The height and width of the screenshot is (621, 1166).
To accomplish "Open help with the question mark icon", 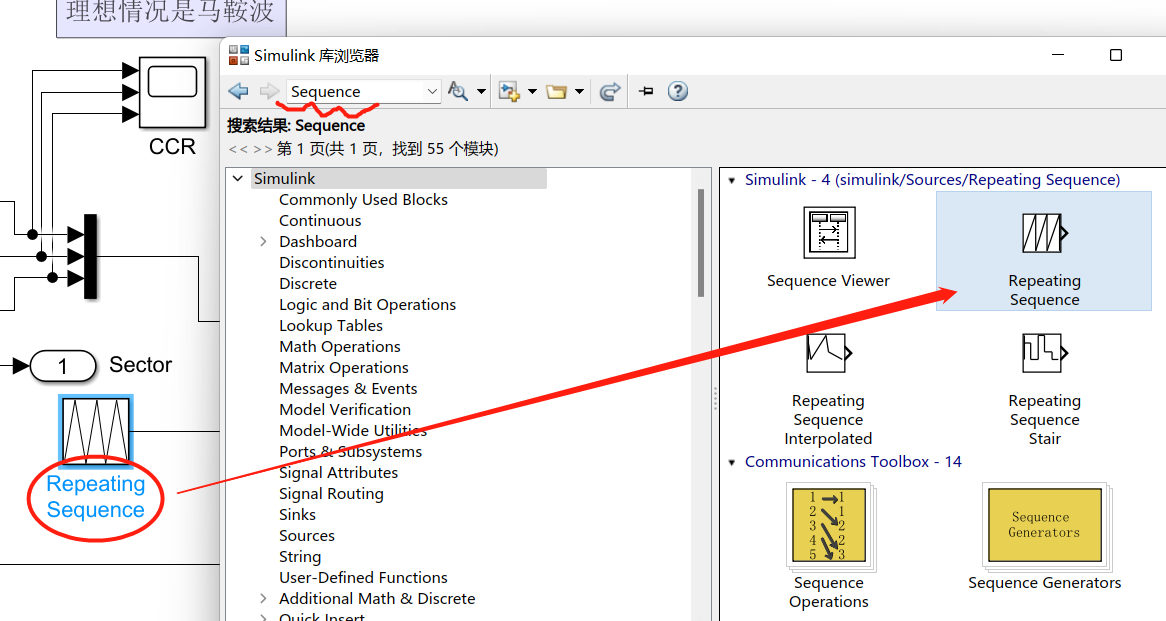I will tap(677, 91).
